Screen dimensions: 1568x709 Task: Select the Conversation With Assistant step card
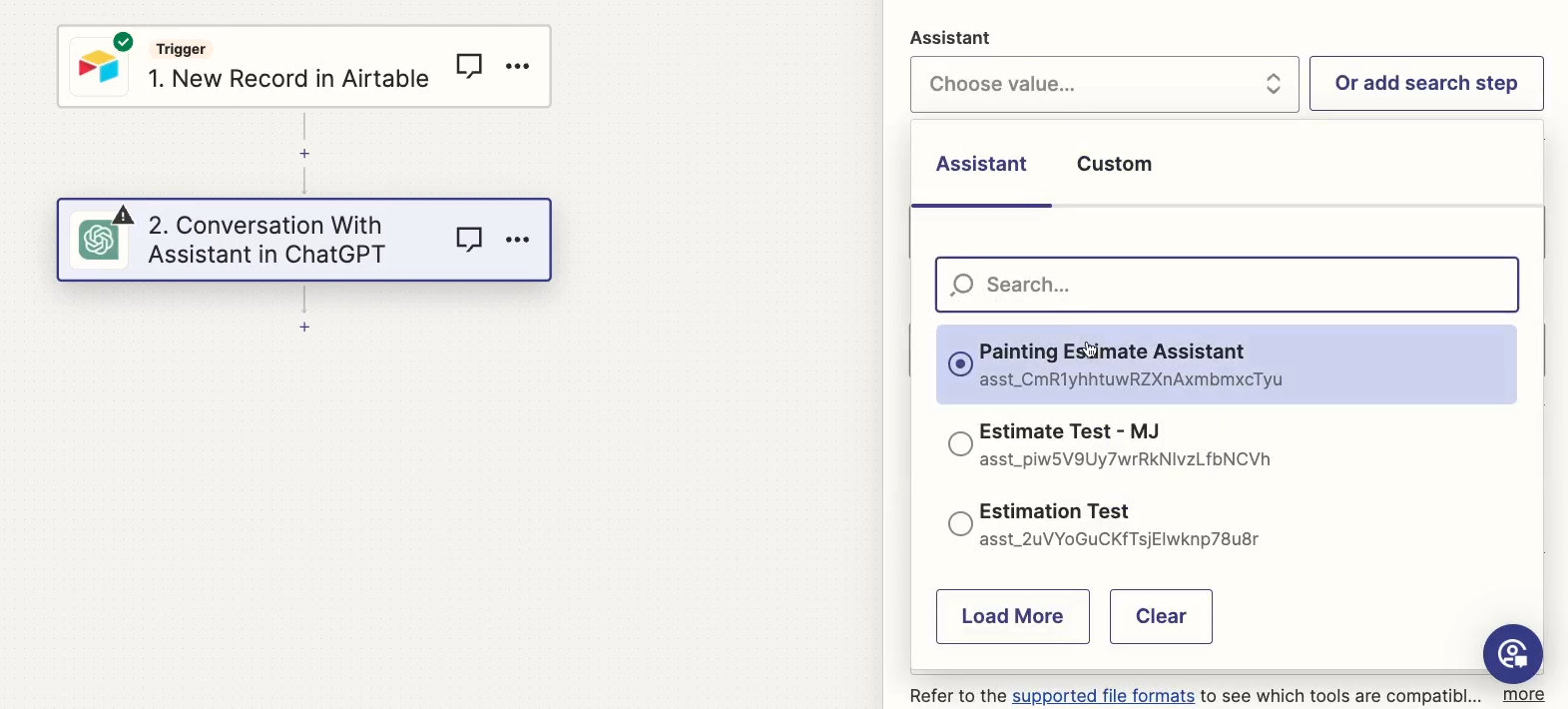(304, 241)
